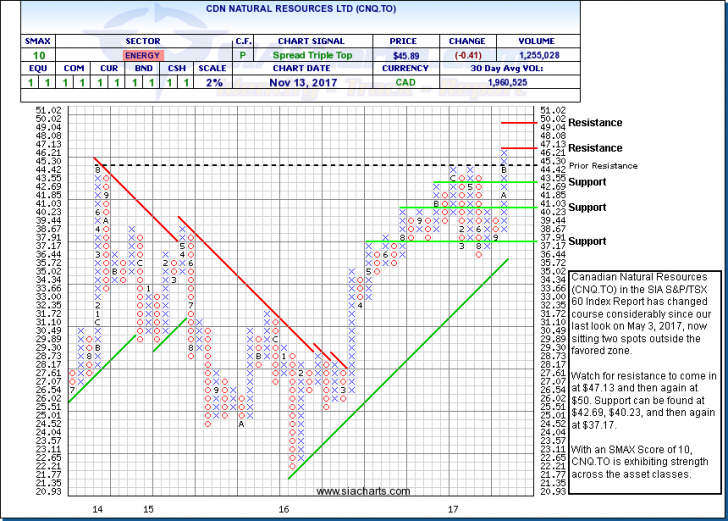Screen dimensions: 728x521
Task: Open the siacharts.com watermark link
Action: [364, 491]
